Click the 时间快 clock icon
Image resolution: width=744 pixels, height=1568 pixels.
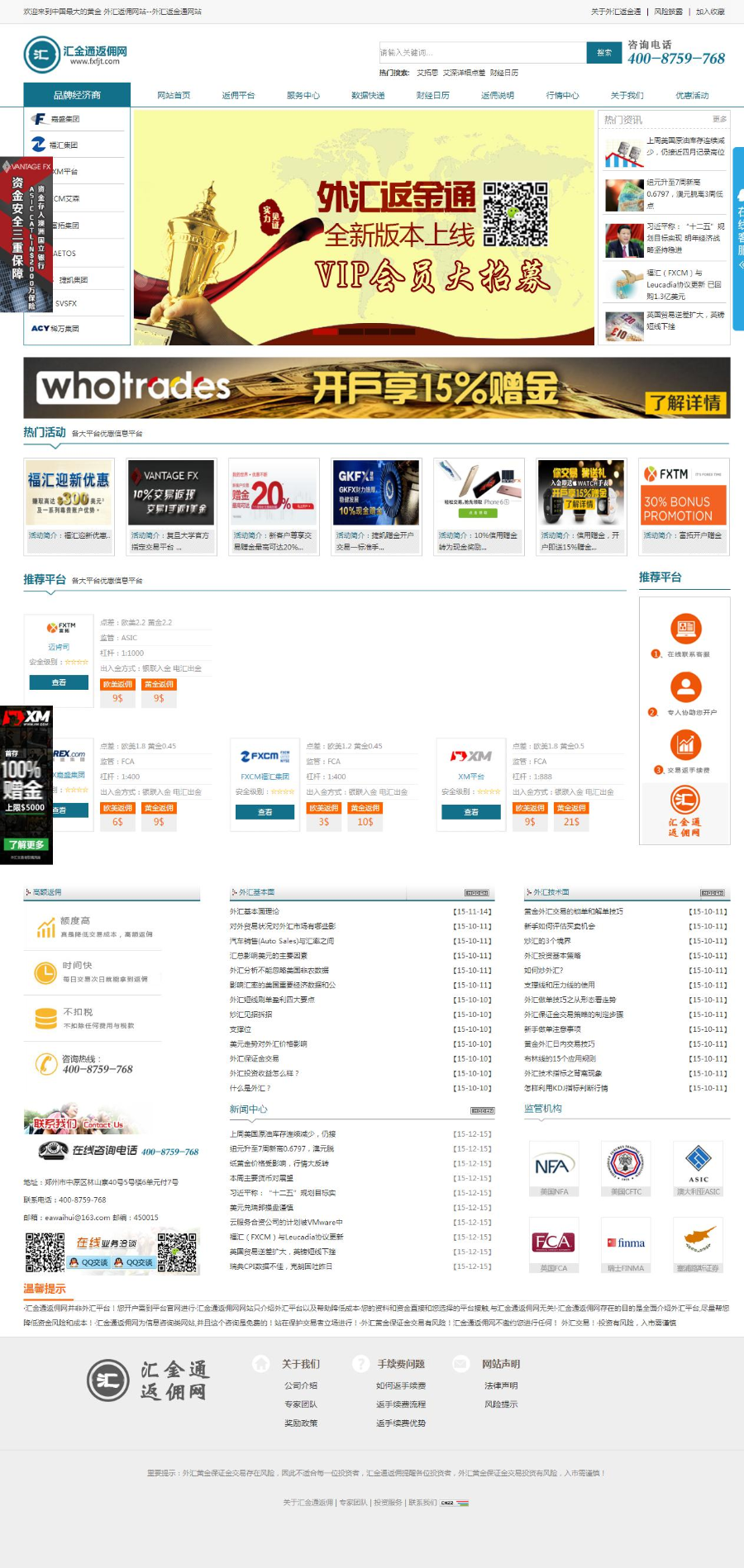coord(45,972)
